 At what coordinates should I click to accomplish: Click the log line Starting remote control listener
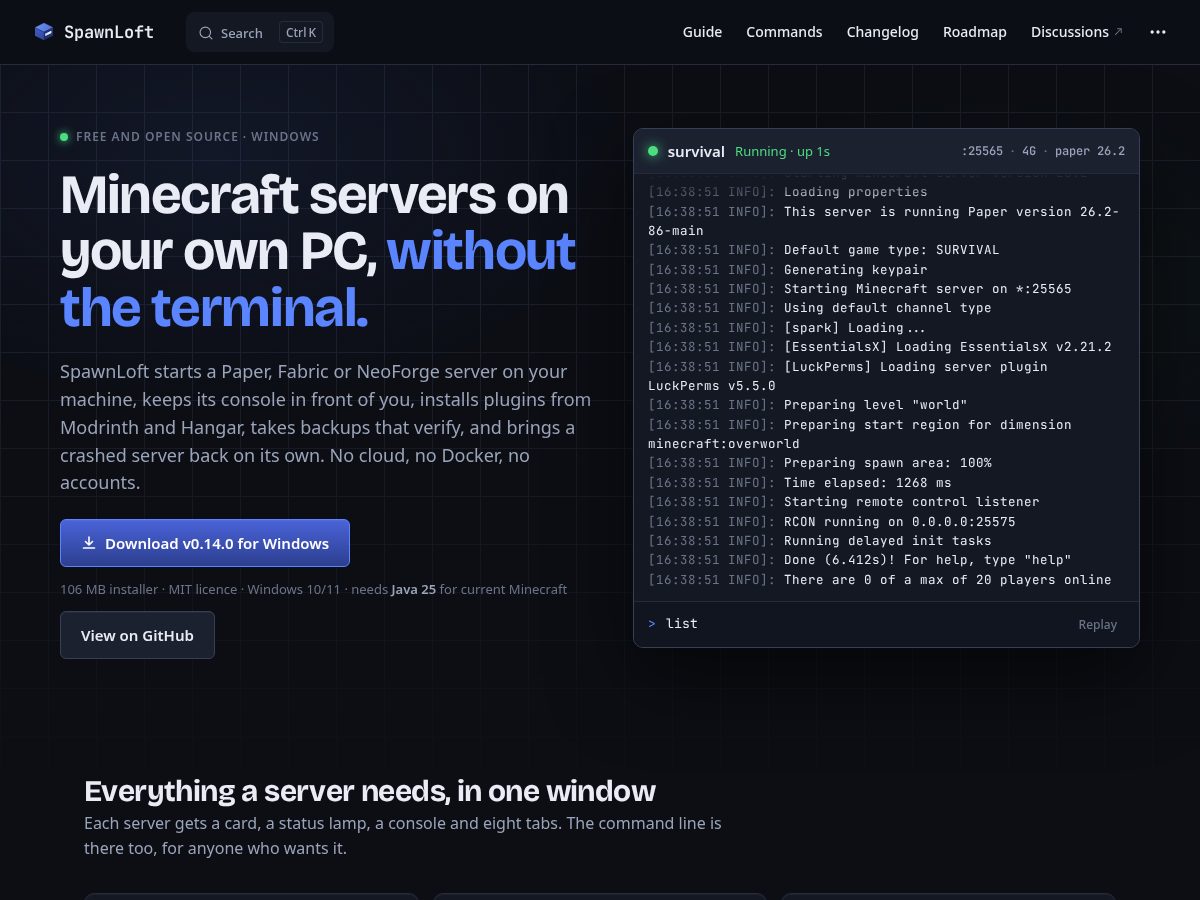[x=844, y=502]
